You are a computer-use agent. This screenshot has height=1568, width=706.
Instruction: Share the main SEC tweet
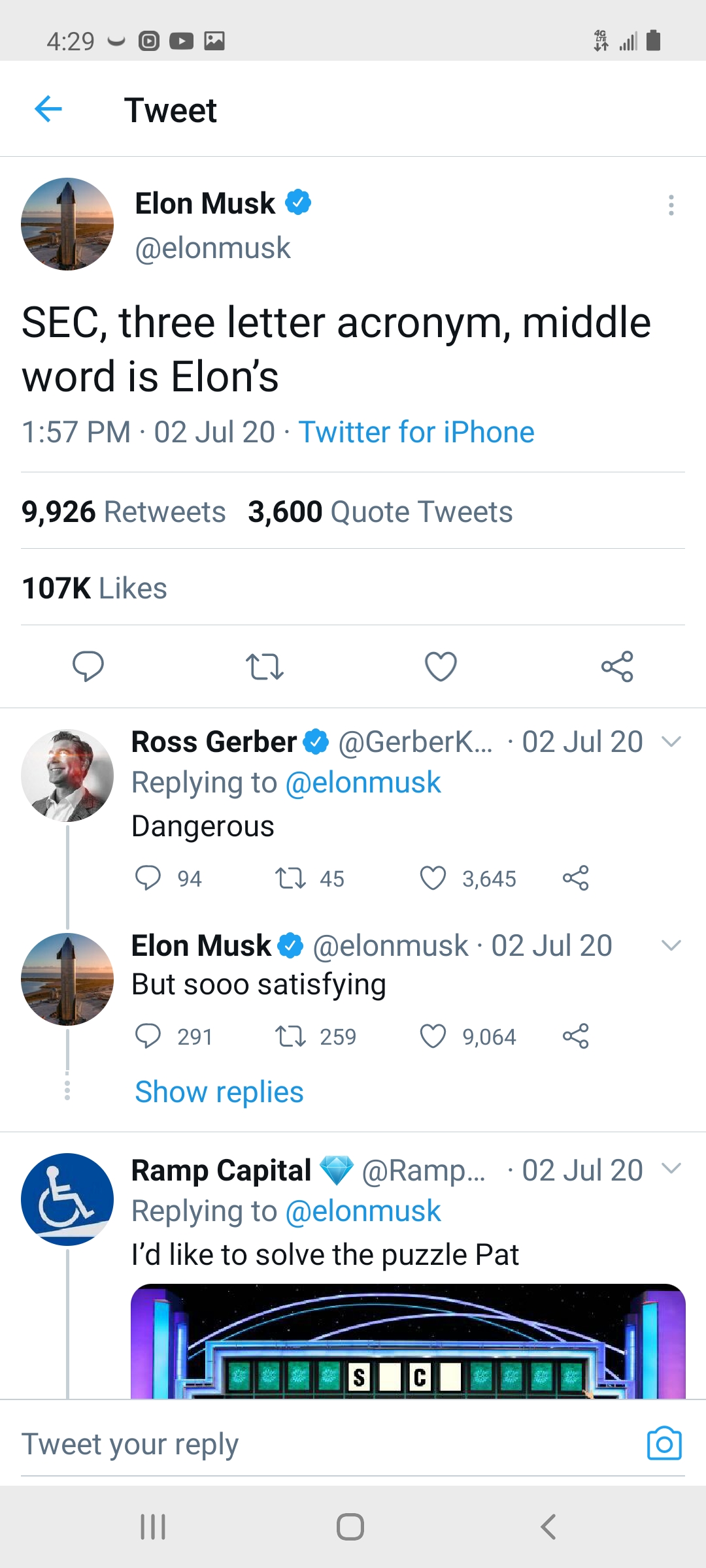tap(617, 666)
